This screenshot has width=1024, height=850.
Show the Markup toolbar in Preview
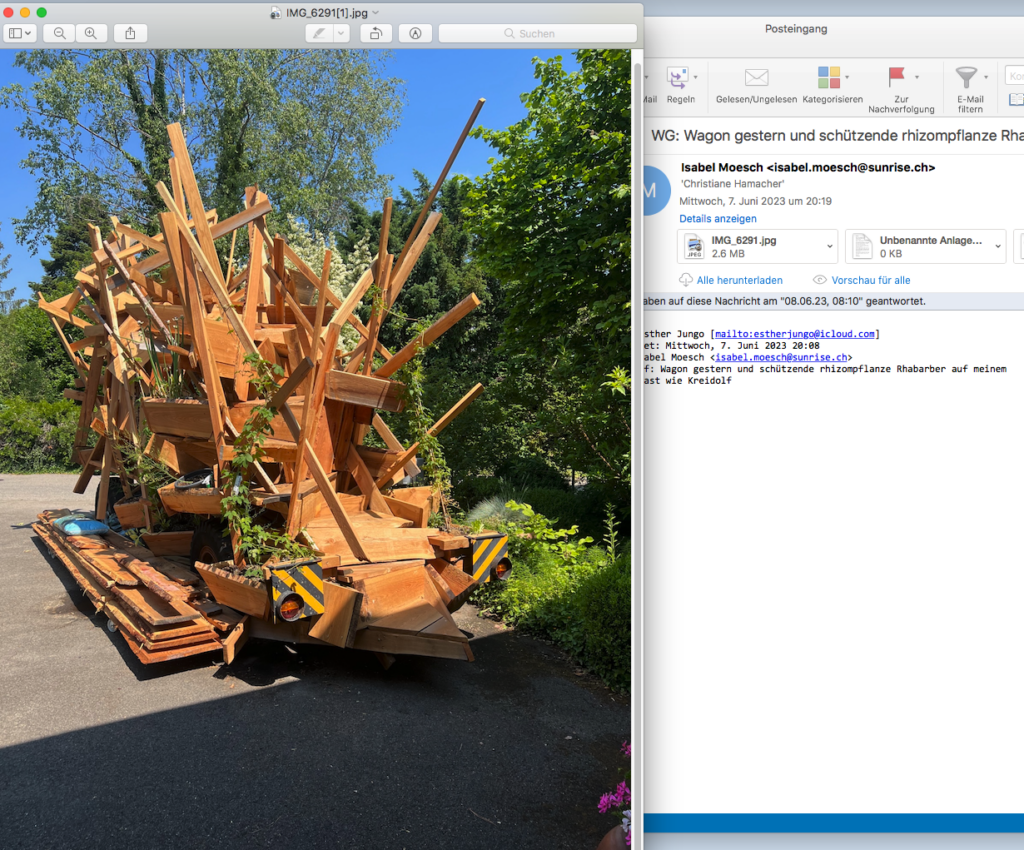click(x=415, y=33)
